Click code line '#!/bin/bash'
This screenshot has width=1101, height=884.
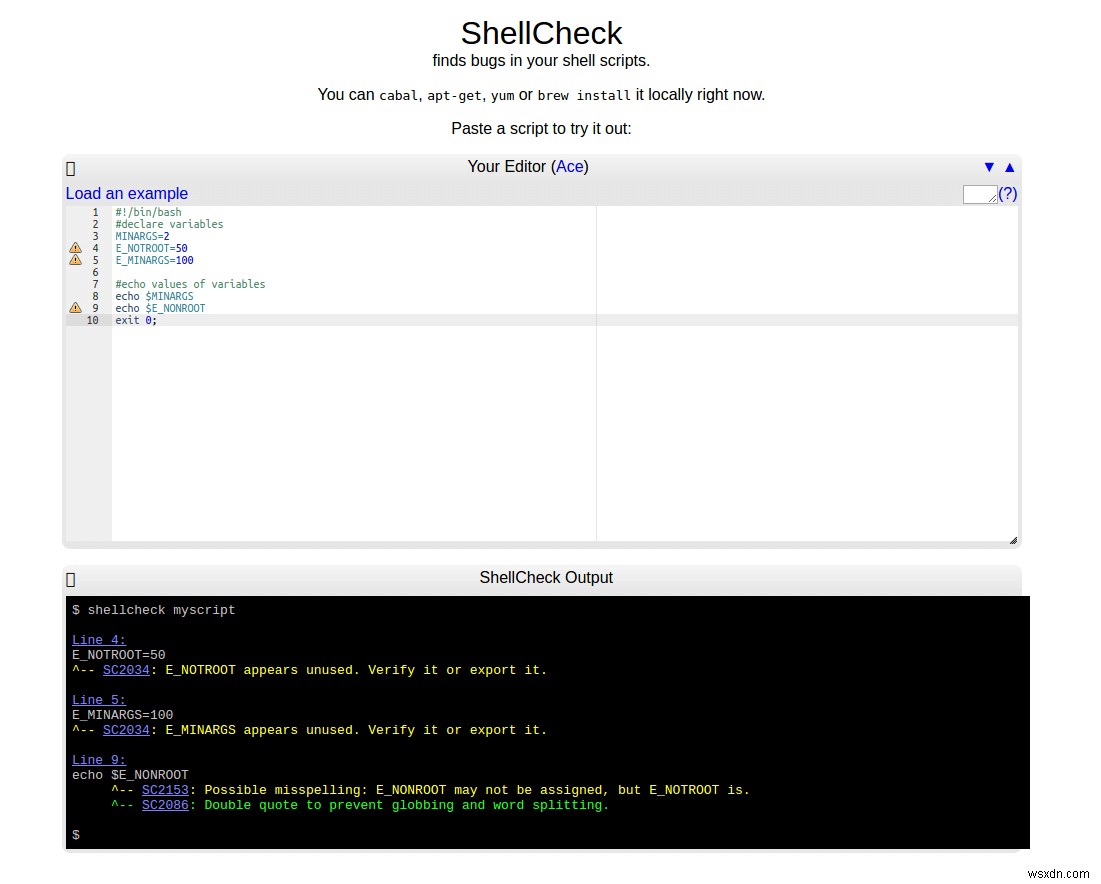148,212
